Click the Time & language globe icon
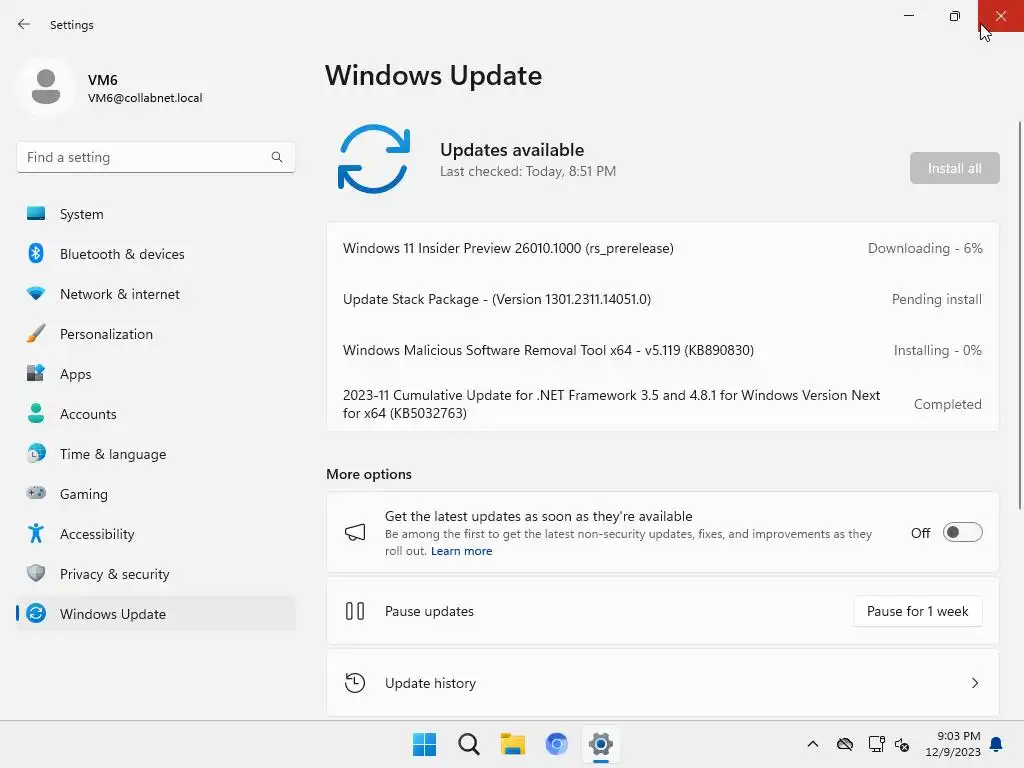1024x768 pixels. 36,453
